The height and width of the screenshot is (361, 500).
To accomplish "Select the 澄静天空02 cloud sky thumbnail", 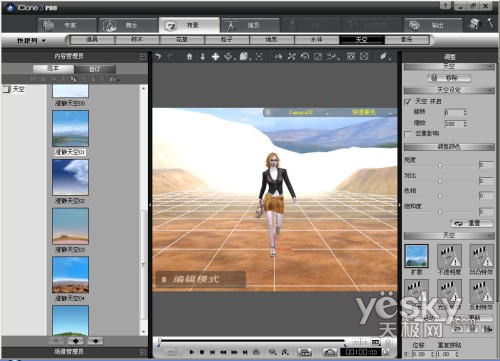I will click(70, 177).
